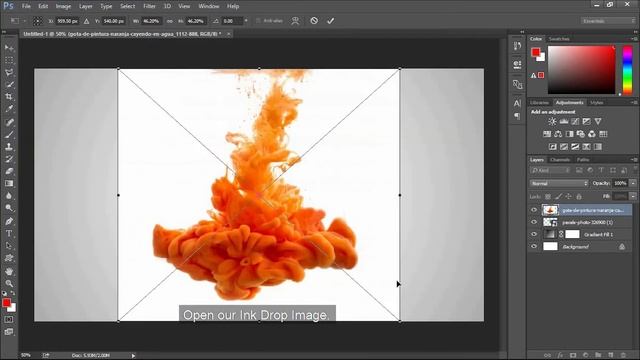Commit transform with the checkmark icon
The width and height of the screenshot is (640, 360).
pos(331,21)
